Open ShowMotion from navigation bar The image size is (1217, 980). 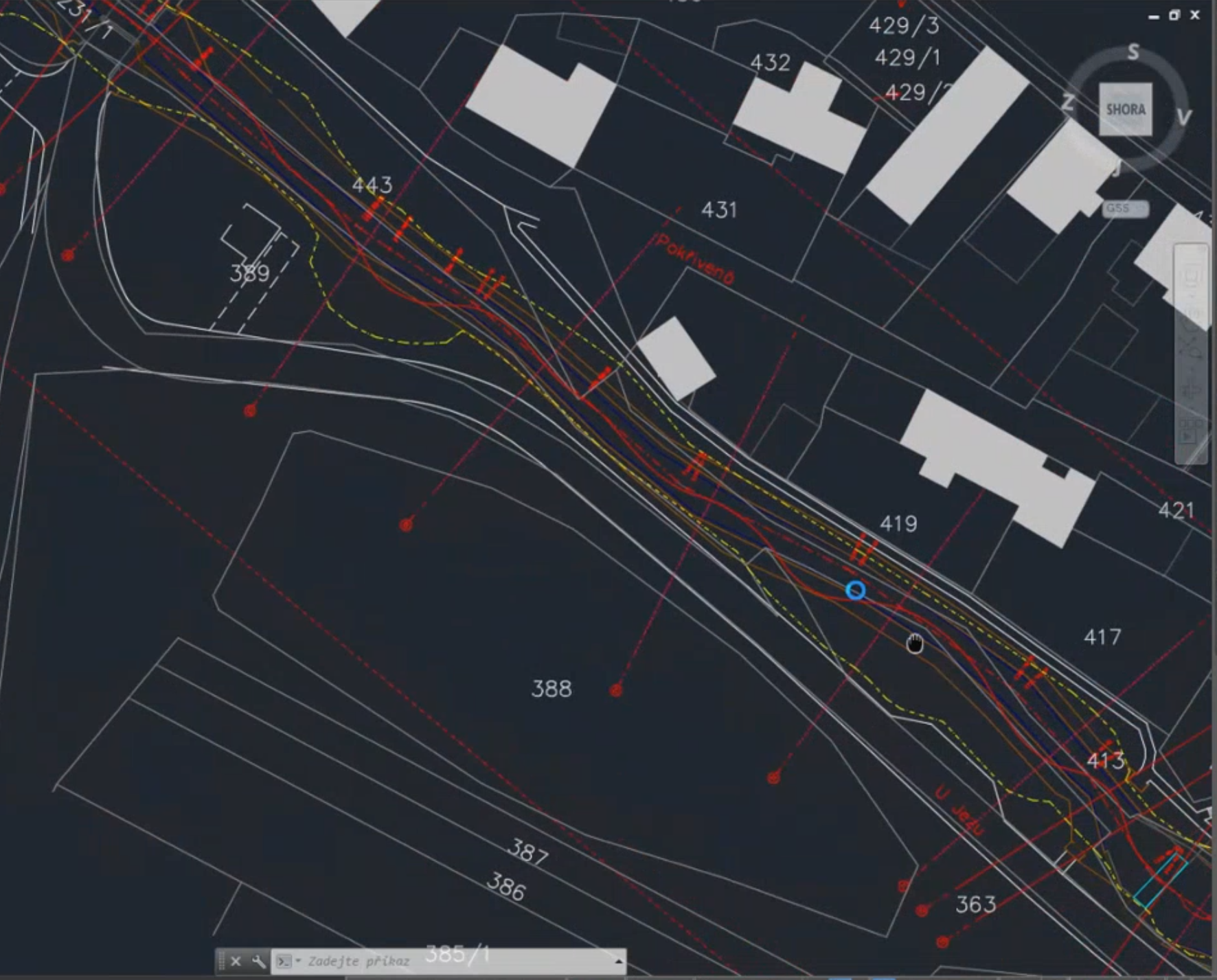point(1192,433)
